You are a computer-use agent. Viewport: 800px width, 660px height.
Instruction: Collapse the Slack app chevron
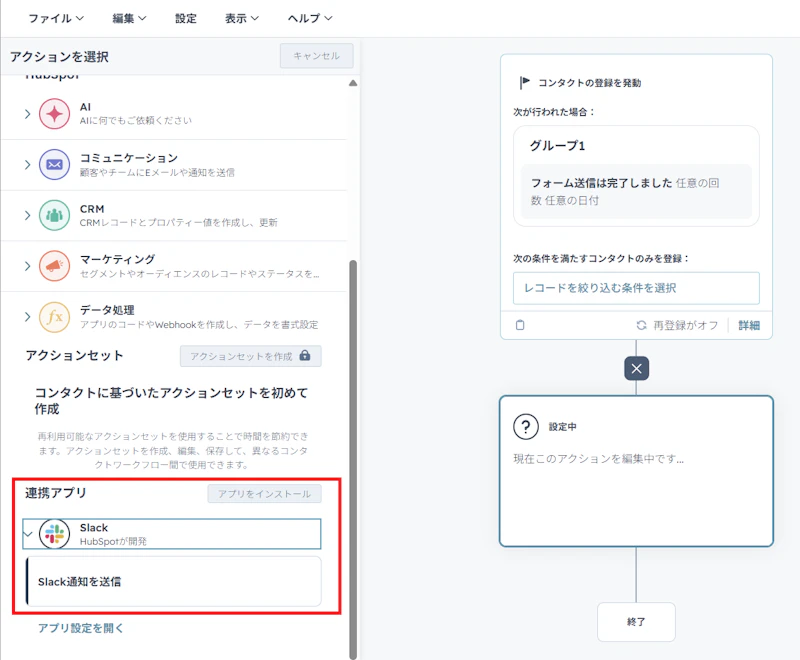click(x=28, y=534)
